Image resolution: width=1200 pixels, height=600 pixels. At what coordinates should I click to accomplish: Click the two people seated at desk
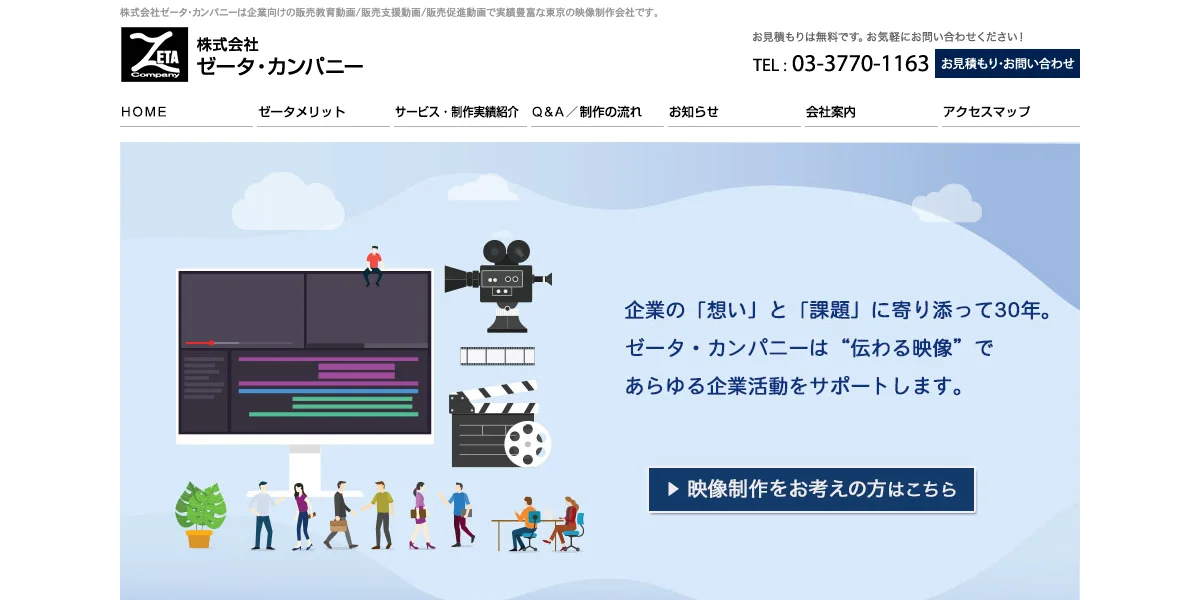point(539,525)
